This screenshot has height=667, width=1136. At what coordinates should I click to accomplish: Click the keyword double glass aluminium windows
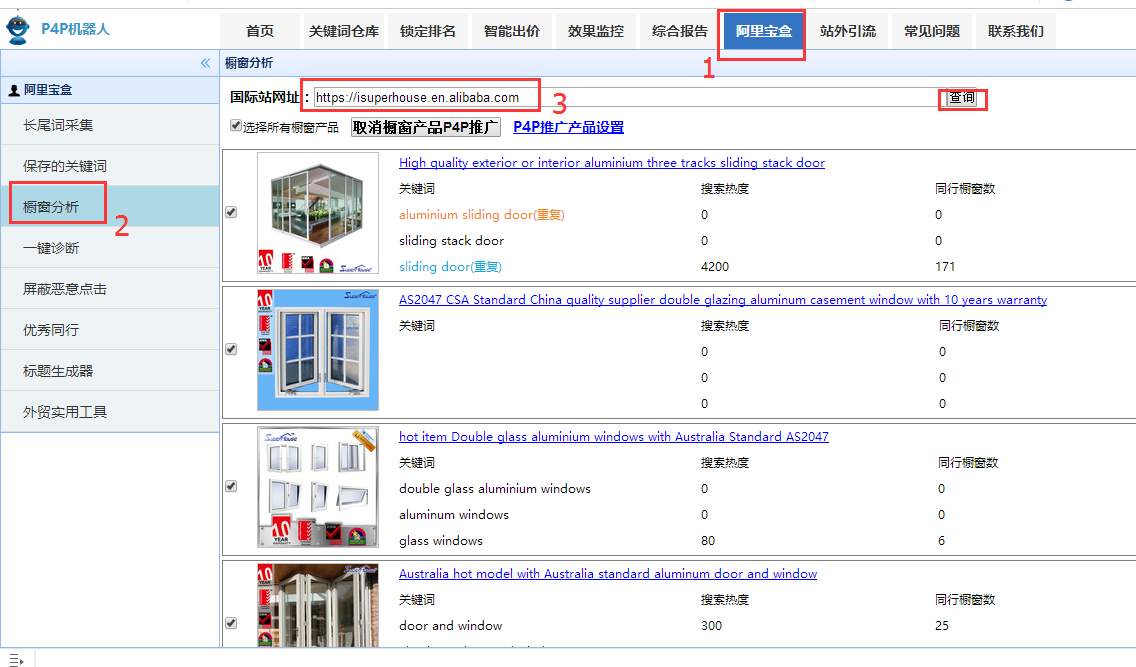pyautogui.click(x=495, y=489)
